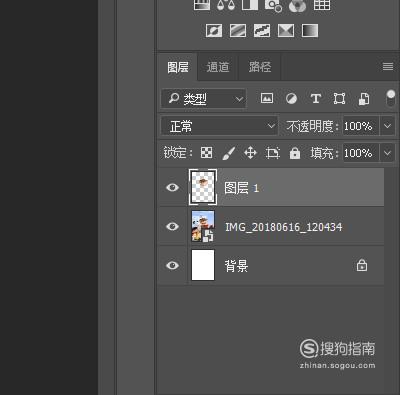Switch to the 图层 (Layers) tab
The width and height of the screenshot is (400, 395).
tap(178, 67)
